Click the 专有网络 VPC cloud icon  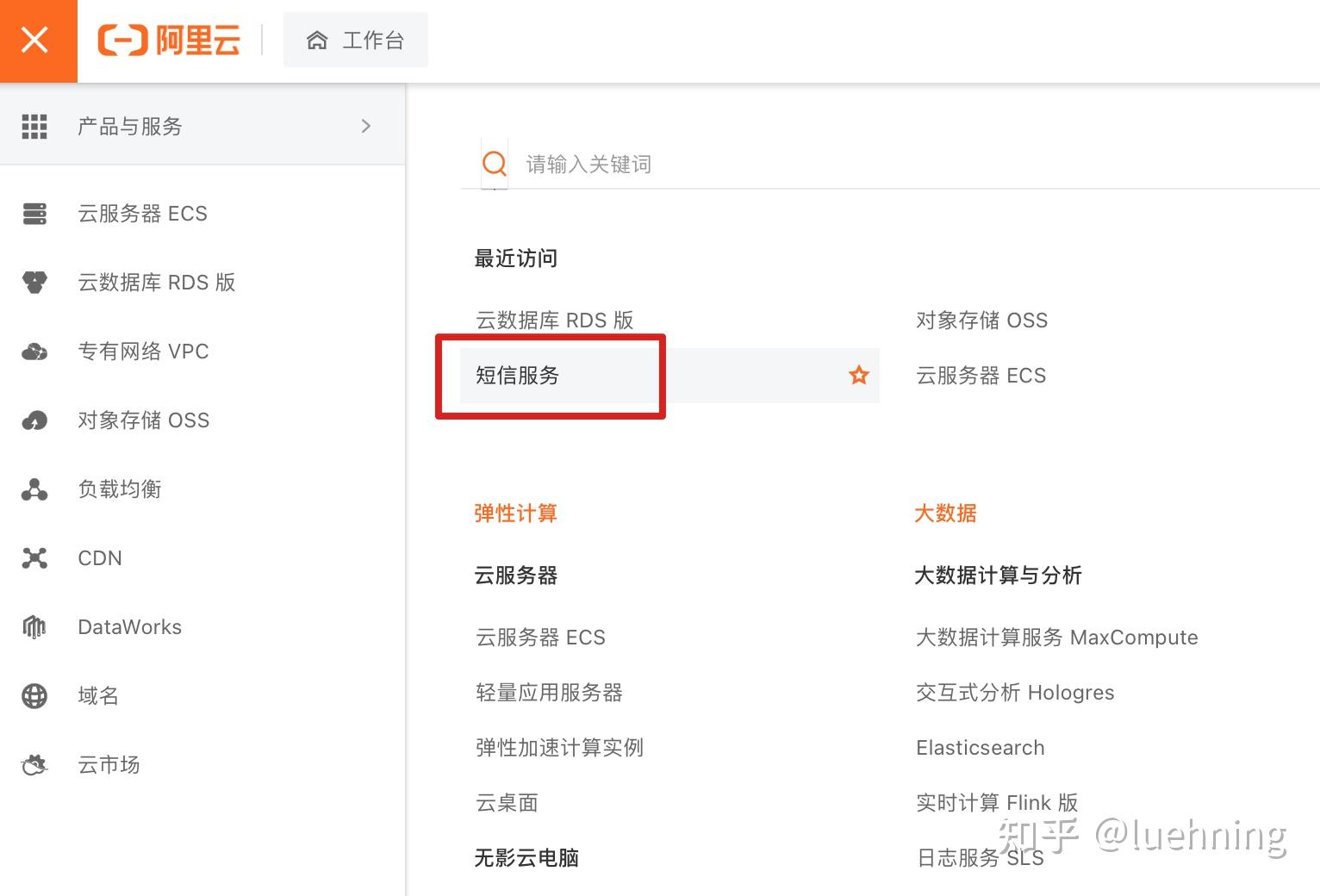(34, 352)
